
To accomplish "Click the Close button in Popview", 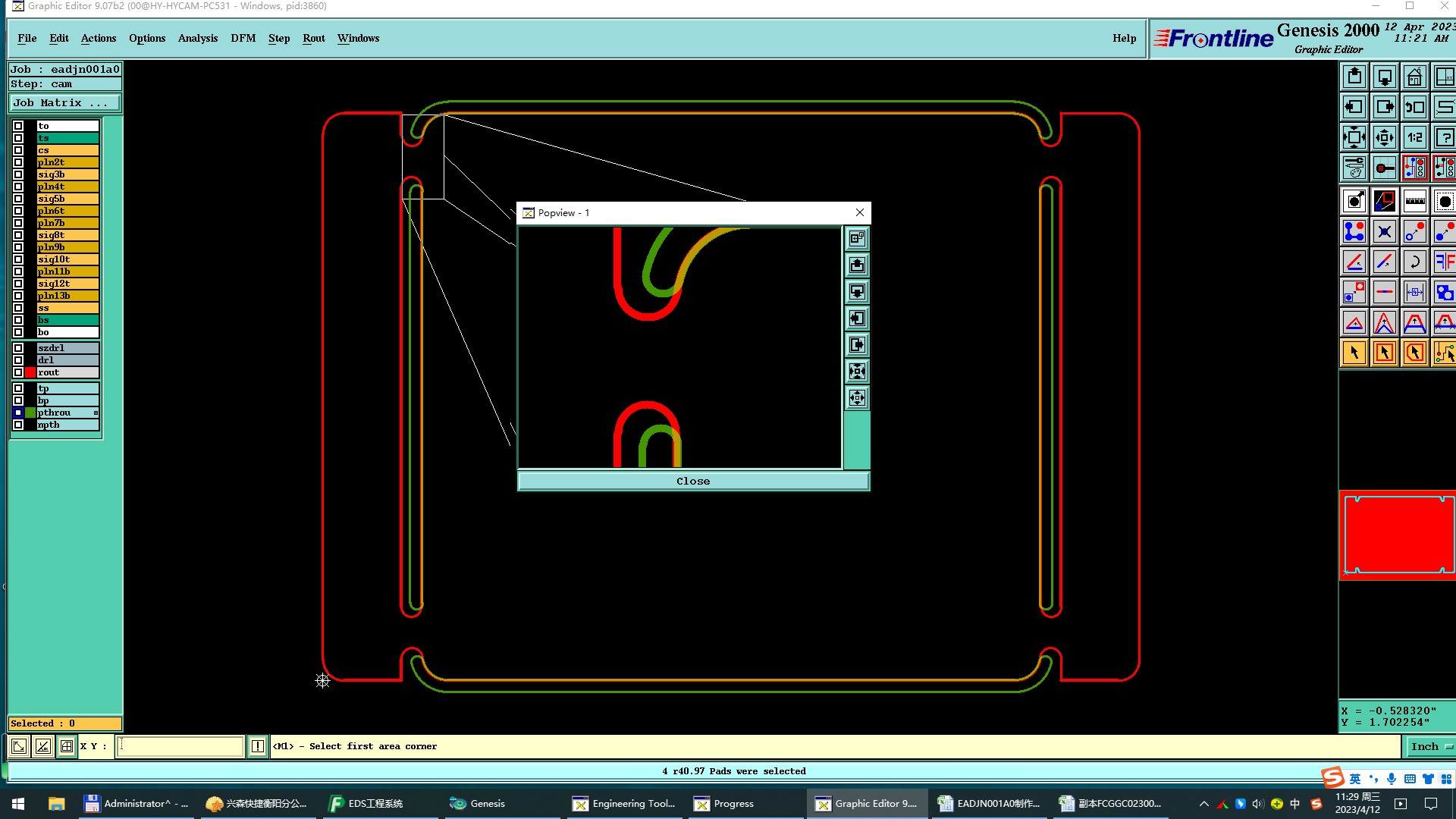I will click(693, 481).
